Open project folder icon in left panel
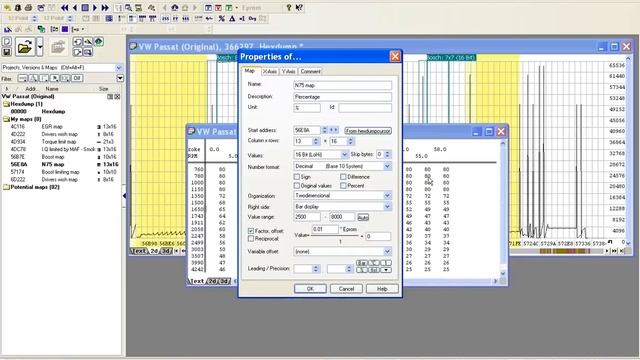 point(24,47)
